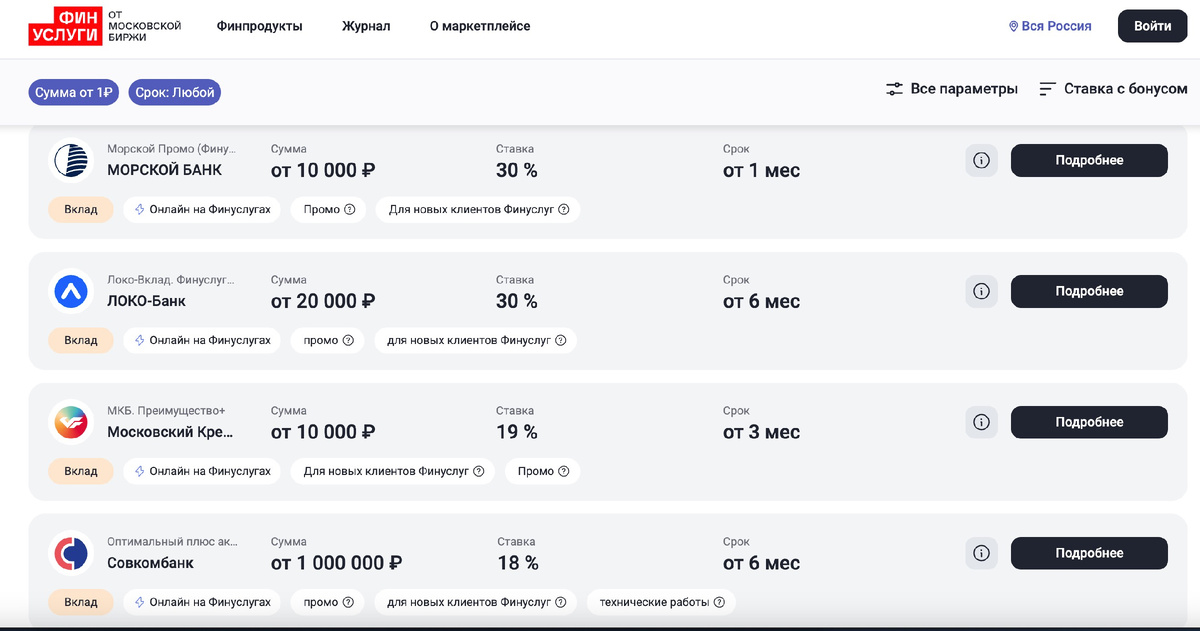
Task: Open info icon for Совкомбанк
Action: pyautogui.click(x=981, y=553)
